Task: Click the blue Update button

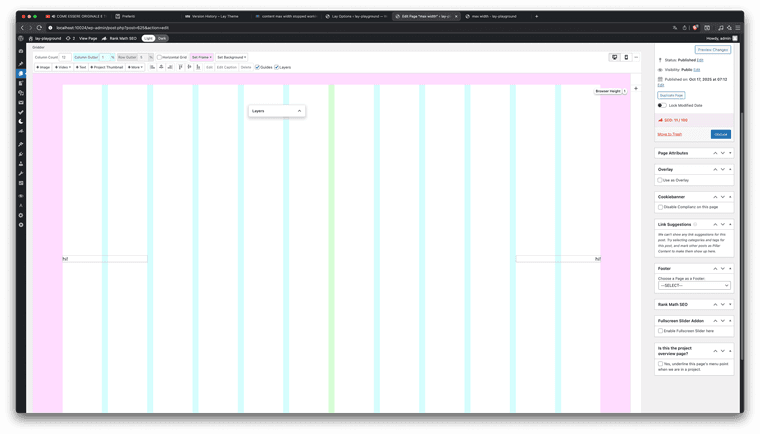Action: (x=720, y=133)
